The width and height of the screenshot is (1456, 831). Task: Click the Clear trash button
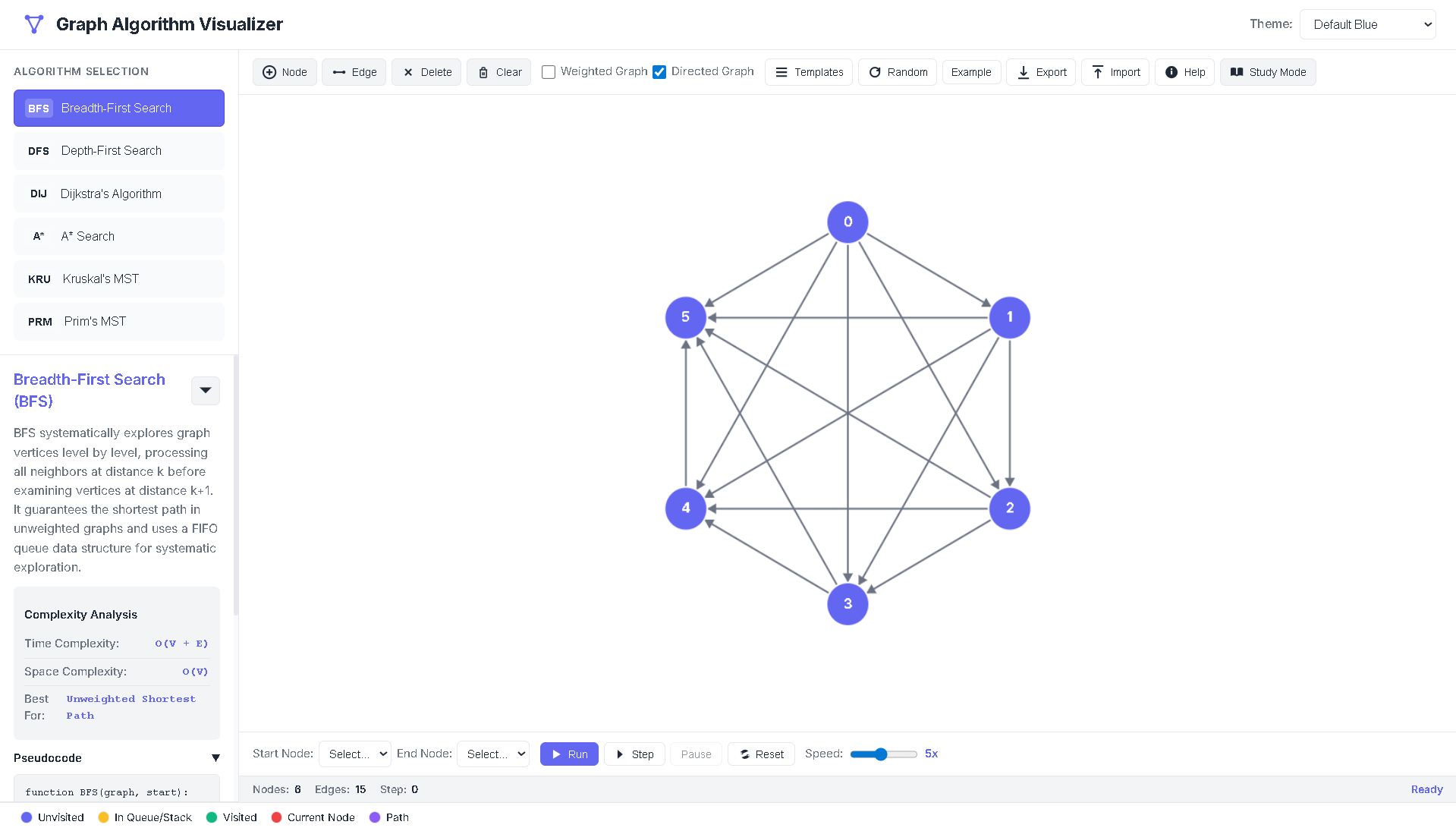(x=498, y=72)
